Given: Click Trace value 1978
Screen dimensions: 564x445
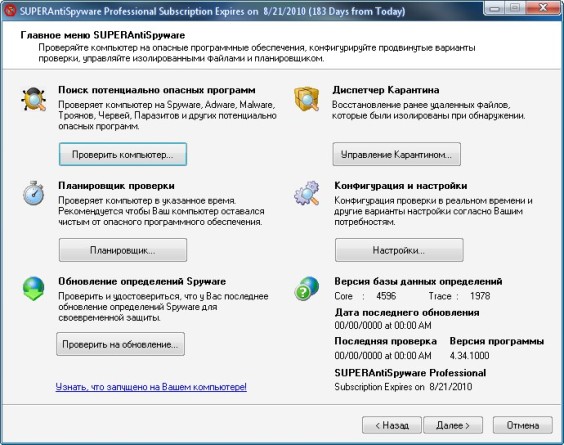Looking at the screenshot, I should coord(480,296).
